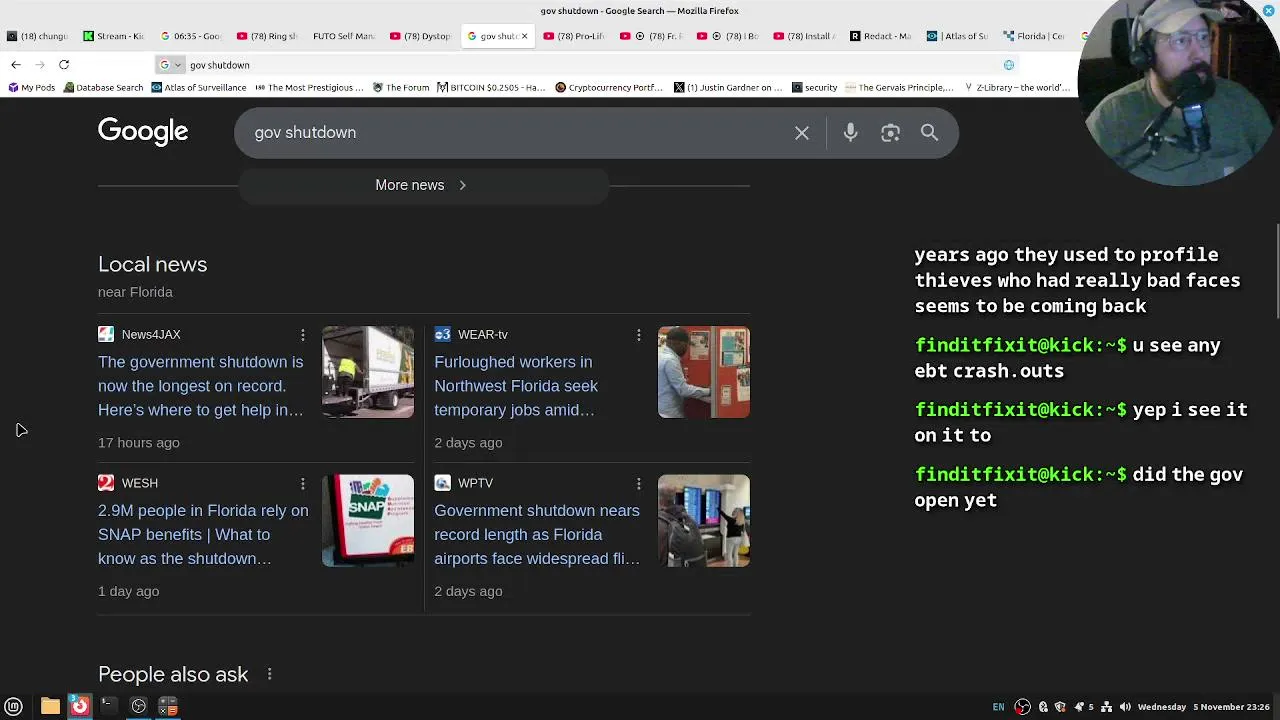Submit search with the magnifying glass icon
The height and width of the screenshot is (720, 1280).
(x=929, y=133)
